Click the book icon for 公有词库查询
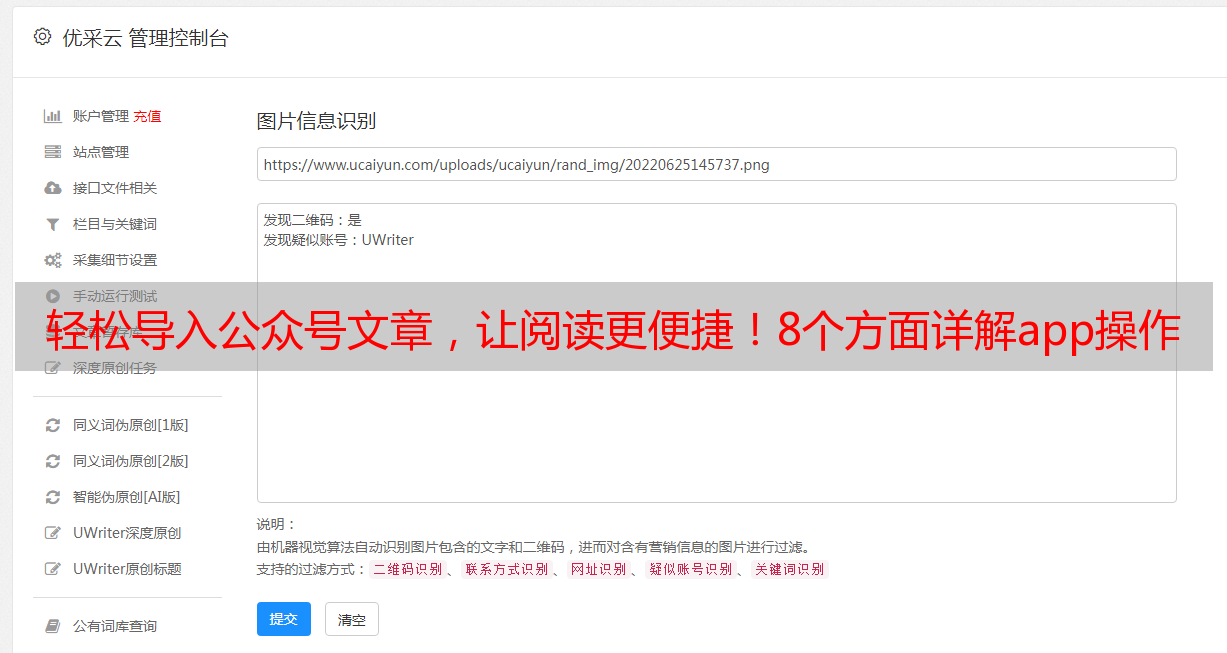The width and height of the screenshot is (1227, 653). [53, 626]
